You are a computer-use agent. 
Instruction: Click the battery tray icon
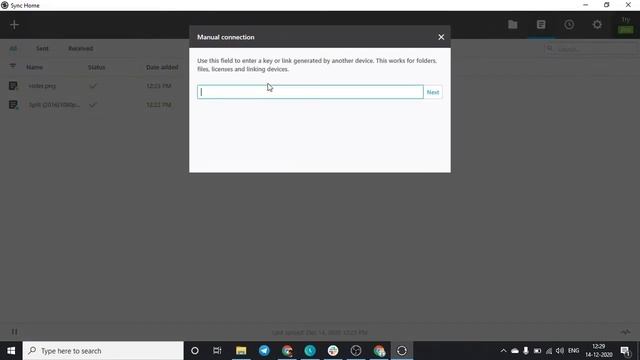pyautogui.click(x=538, y=351)
